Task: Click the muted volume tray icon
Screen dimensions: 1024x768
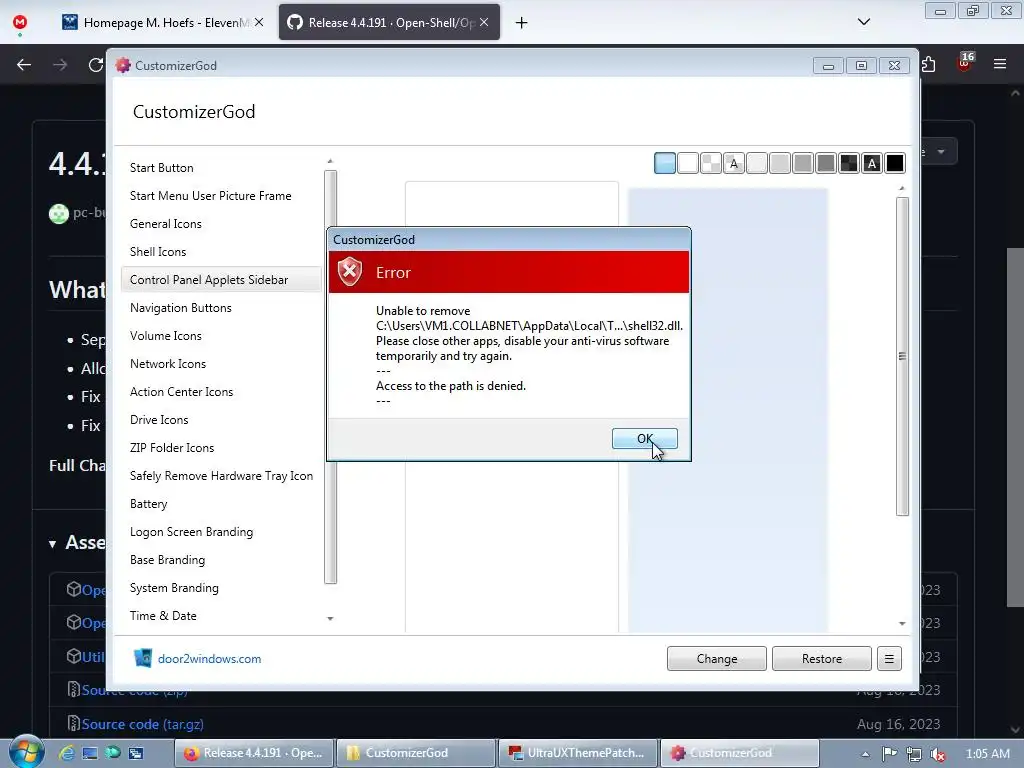Action: 938,754
